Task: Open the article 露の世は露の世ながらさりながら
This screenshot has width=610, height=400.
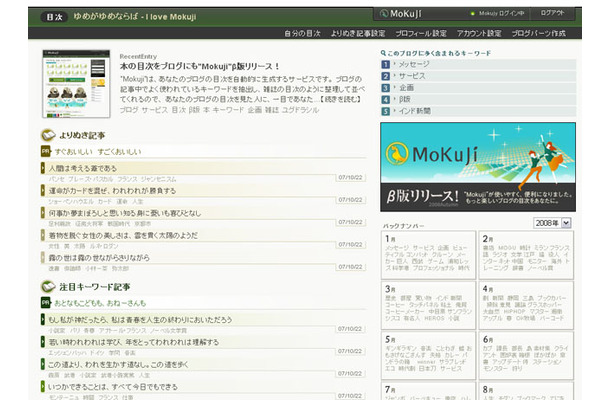Action: pos(99,258)
